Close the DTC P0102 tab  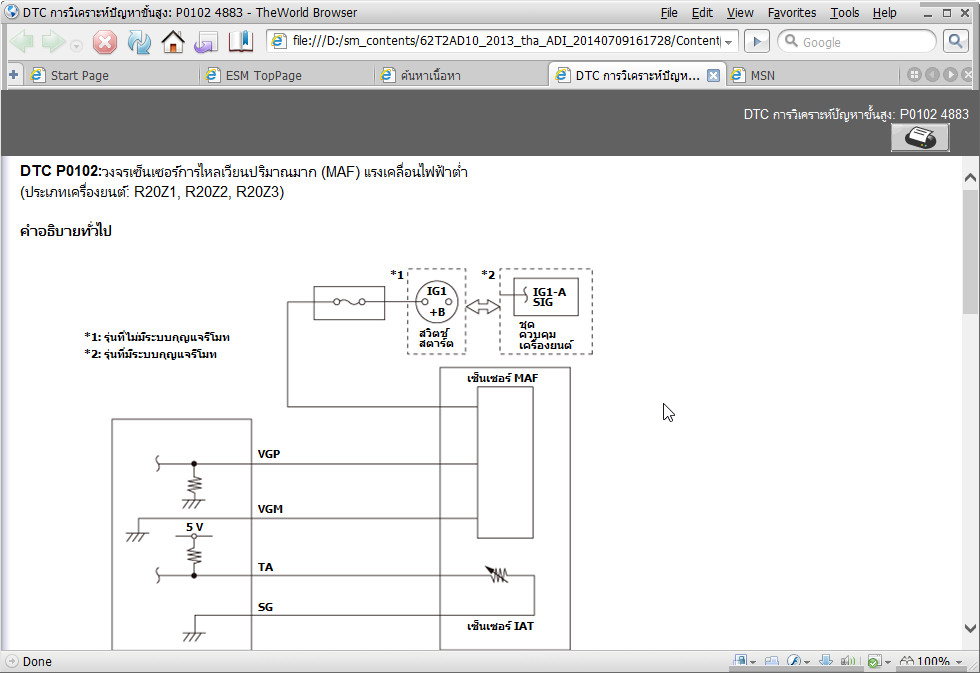coord(713,76)
